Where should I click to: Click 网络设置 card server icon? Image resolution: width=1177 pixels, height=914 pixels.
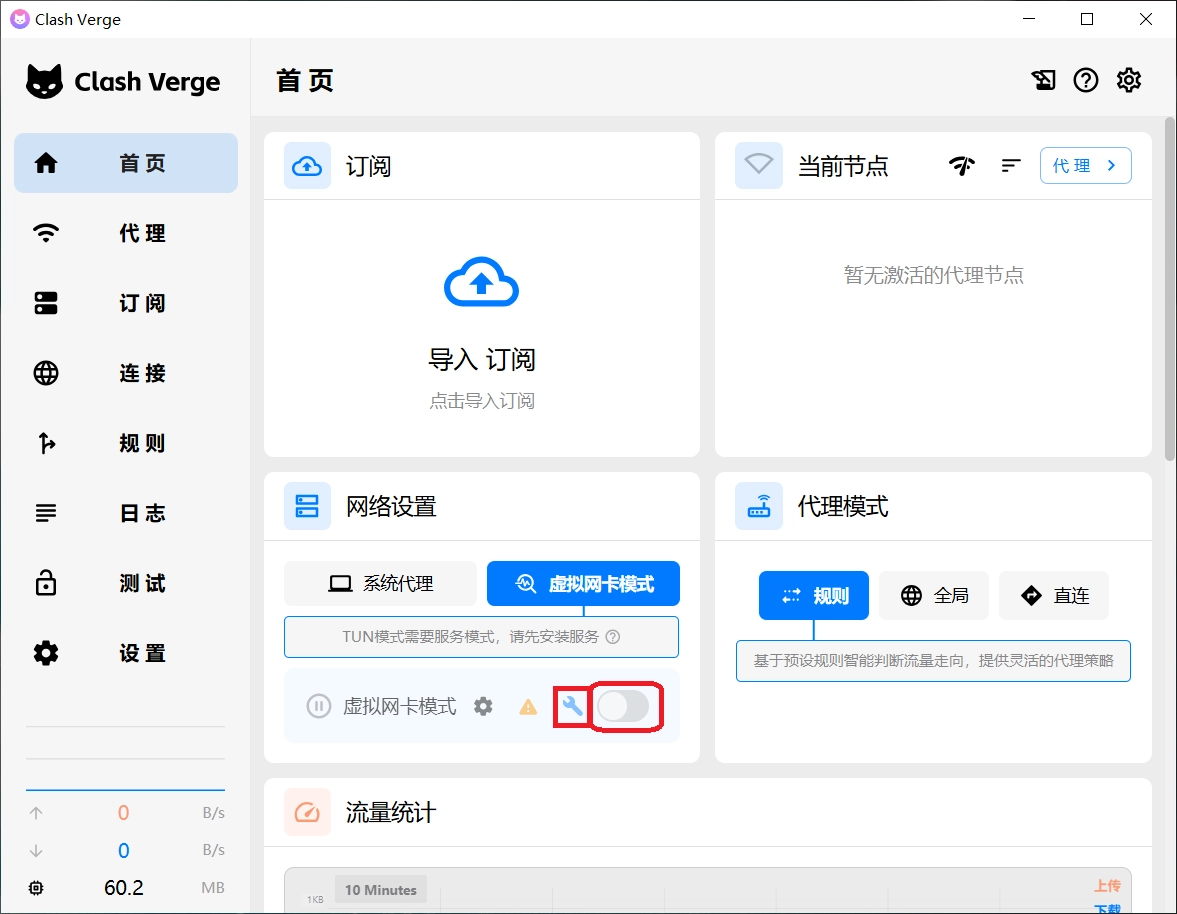click(x=307, y=506)
